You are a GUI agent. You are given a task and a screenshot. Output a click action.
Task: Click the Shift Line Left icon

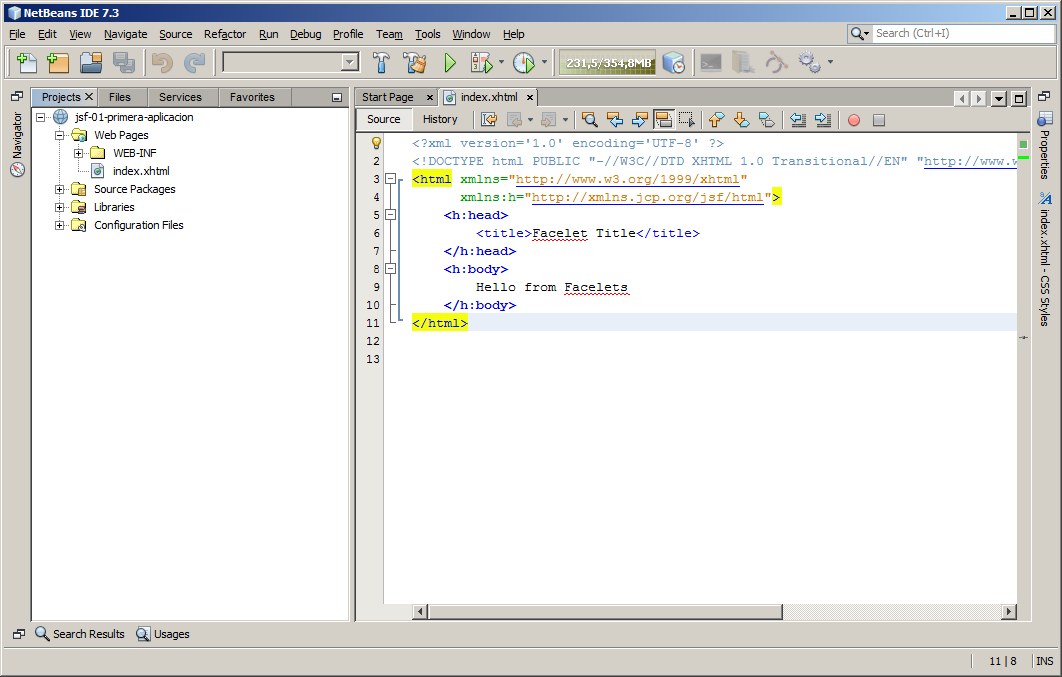point(798,120)
